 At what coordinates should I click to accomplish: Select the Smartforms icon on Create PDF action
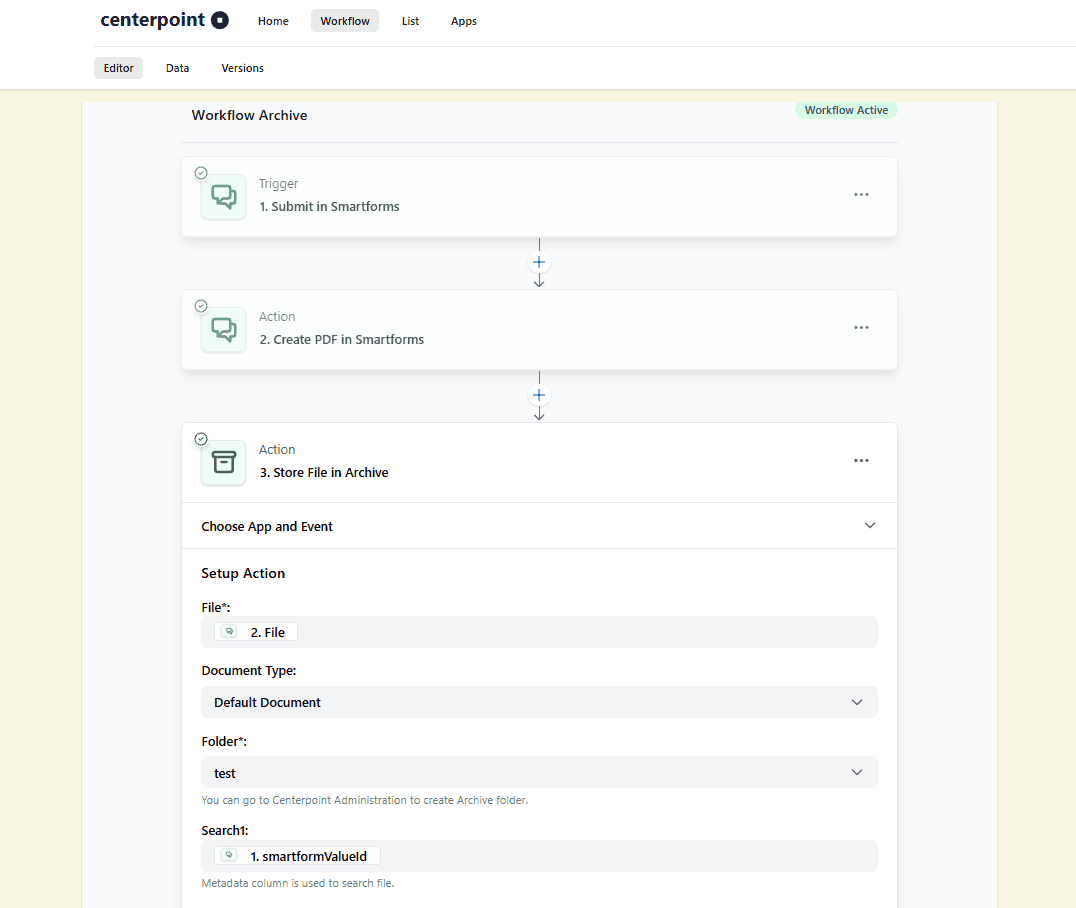[x=222, y=329]
